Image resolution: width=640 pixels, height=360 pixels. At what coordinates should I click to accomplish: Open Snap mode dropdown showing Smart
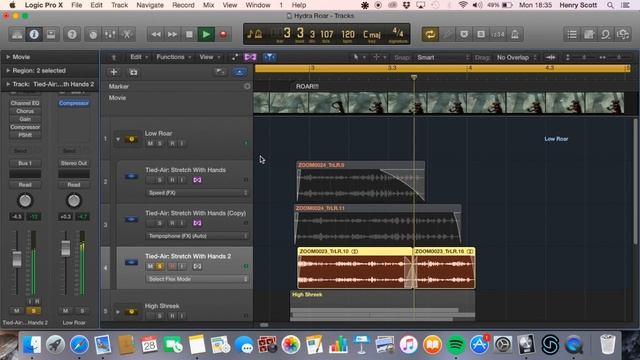443,58
